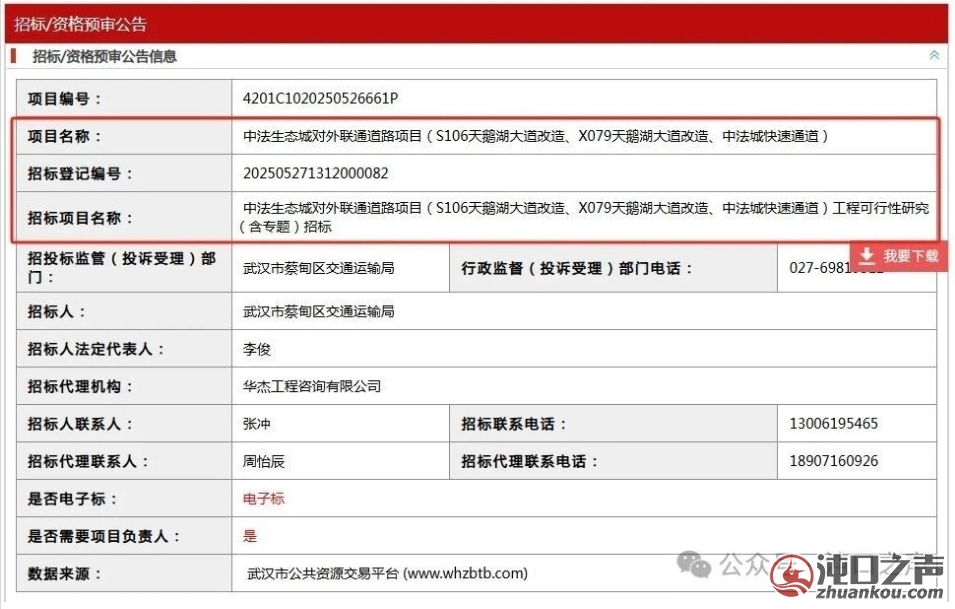Image resolution: width=955 pixels, height=609 pixels.
Task: Select phone number 13006195465
Action: (x=834, y=424)
